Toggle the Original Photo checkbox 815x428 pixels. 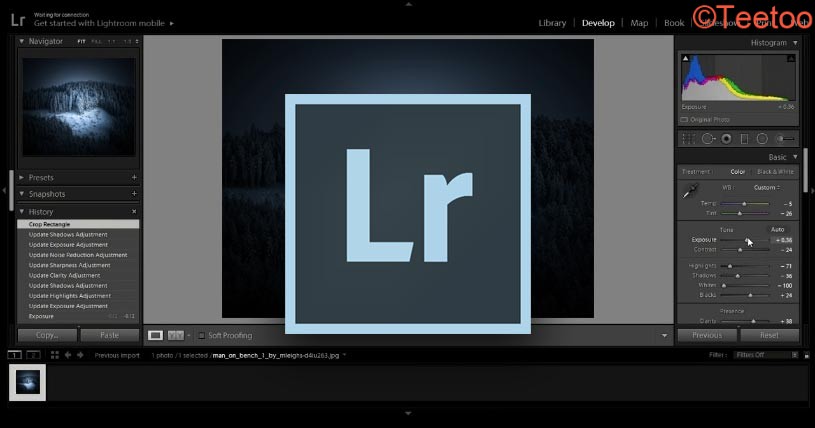pyautogui.click(x=685, y=119)
